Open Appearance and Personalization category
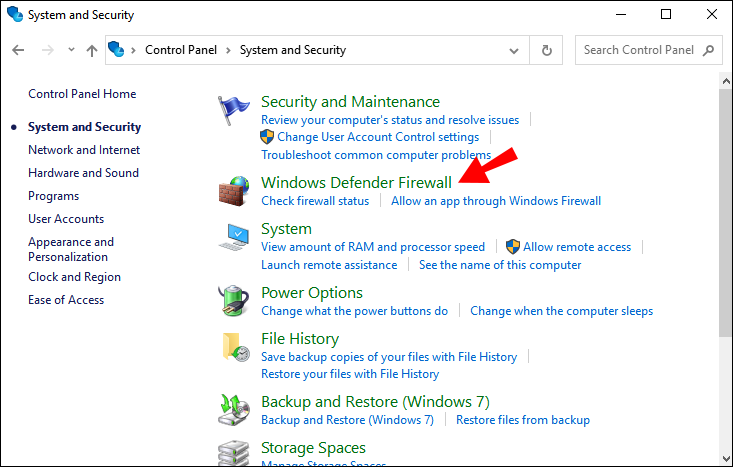This screenshot has height=467, width=733. (71, 249)
